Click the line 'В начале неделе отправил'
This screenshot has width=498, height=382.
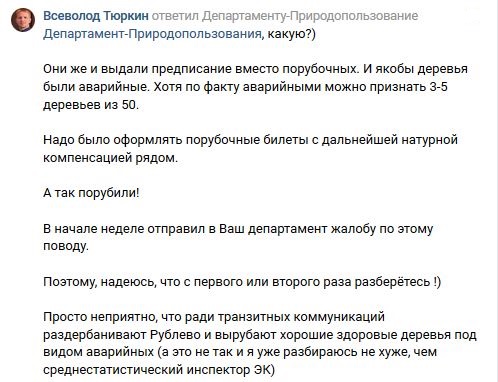(238, 229)
